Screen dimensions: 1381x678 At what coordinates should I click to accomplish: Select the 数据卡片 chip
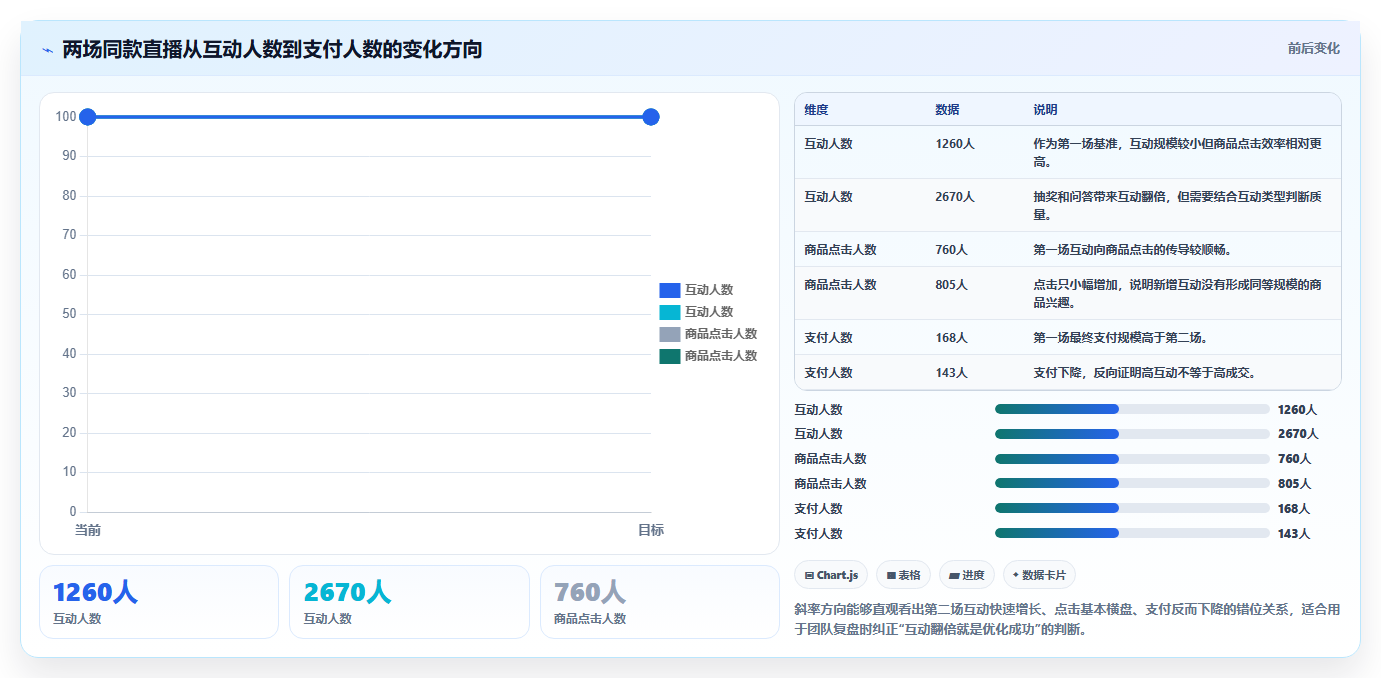coord(1039,575)
